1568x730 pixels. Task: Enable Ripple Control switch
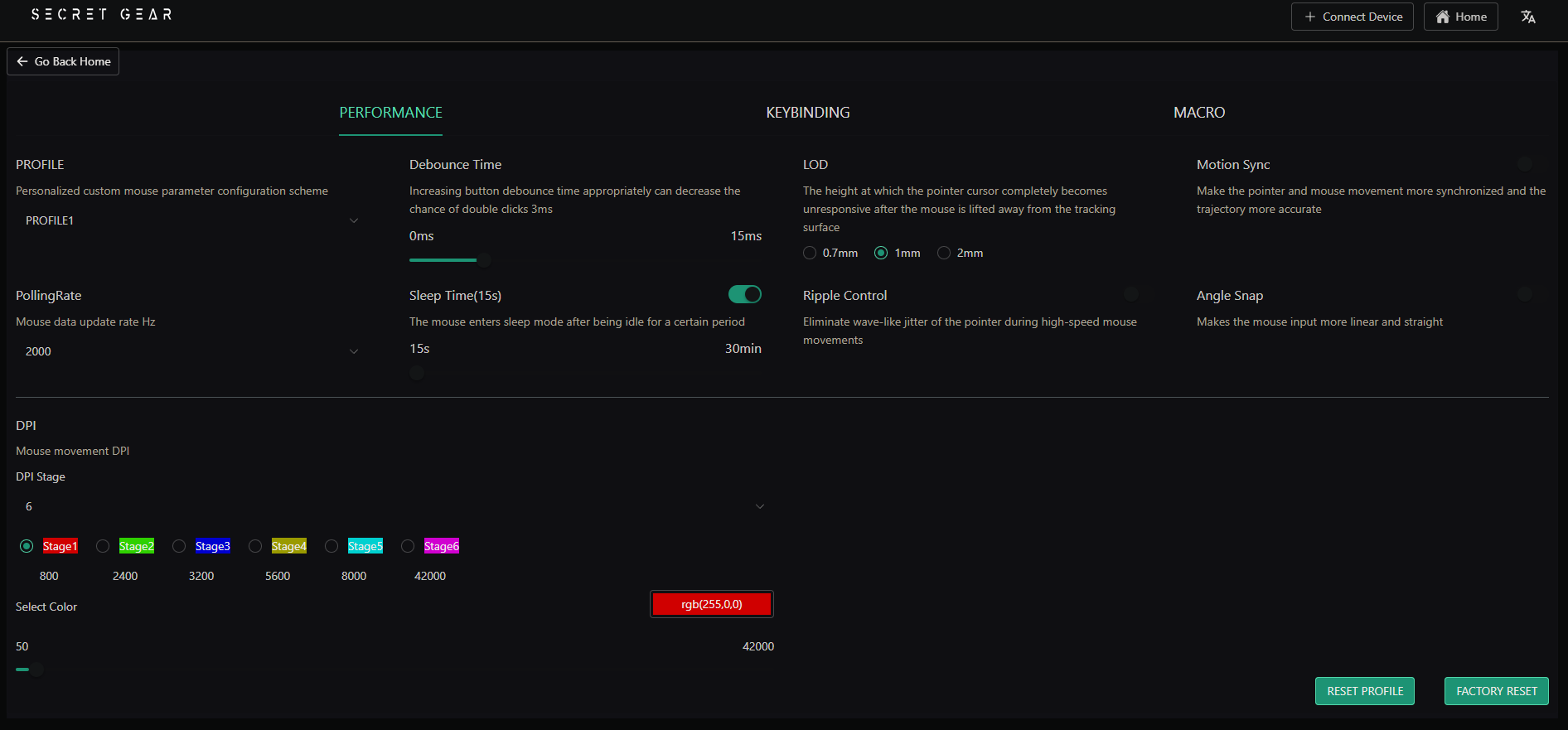click(x=1138, y=295)
